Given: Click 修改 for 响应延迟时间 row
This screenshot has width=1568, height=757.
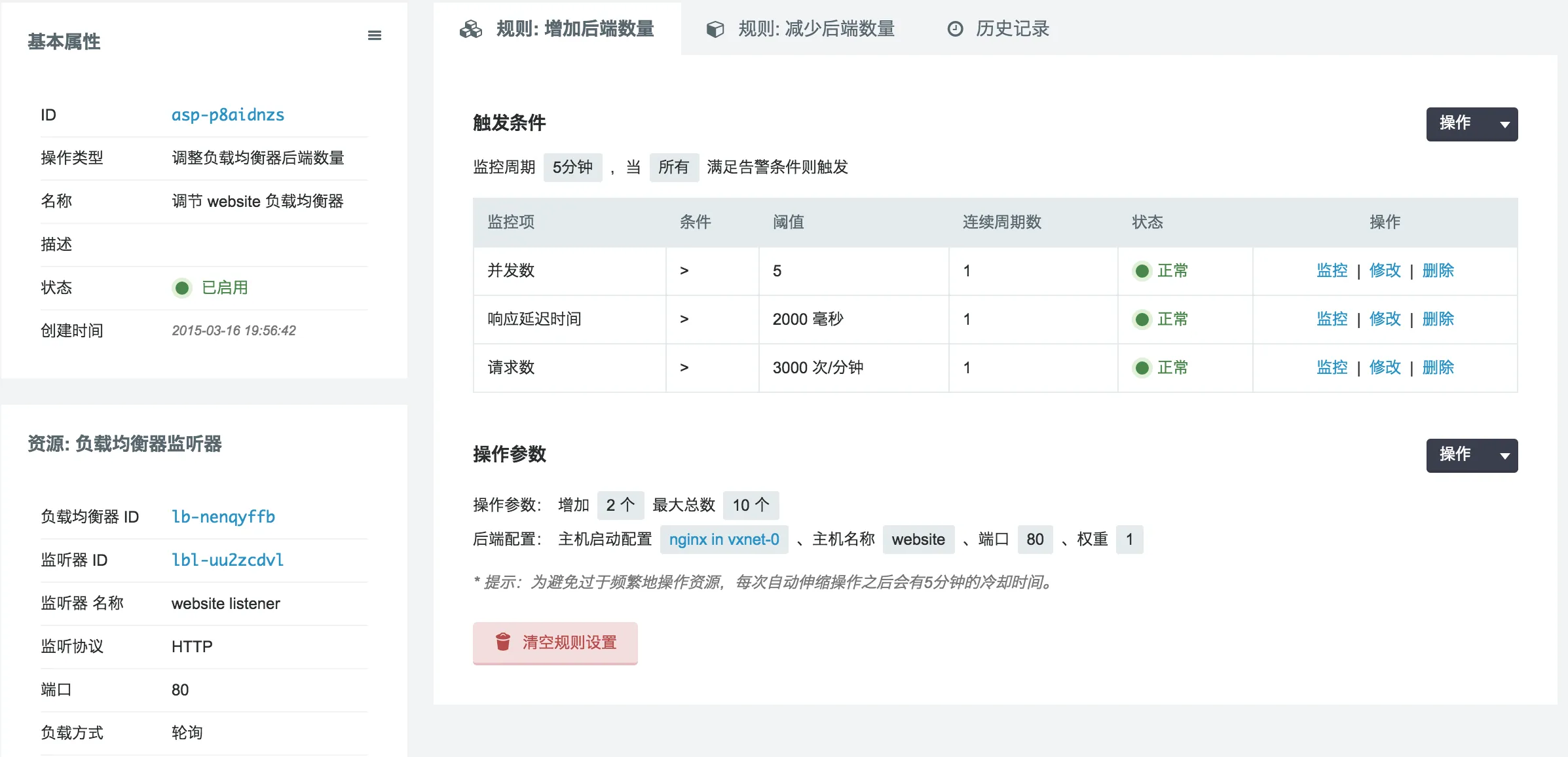Looking at the screenshot, I should point(1385,319).
